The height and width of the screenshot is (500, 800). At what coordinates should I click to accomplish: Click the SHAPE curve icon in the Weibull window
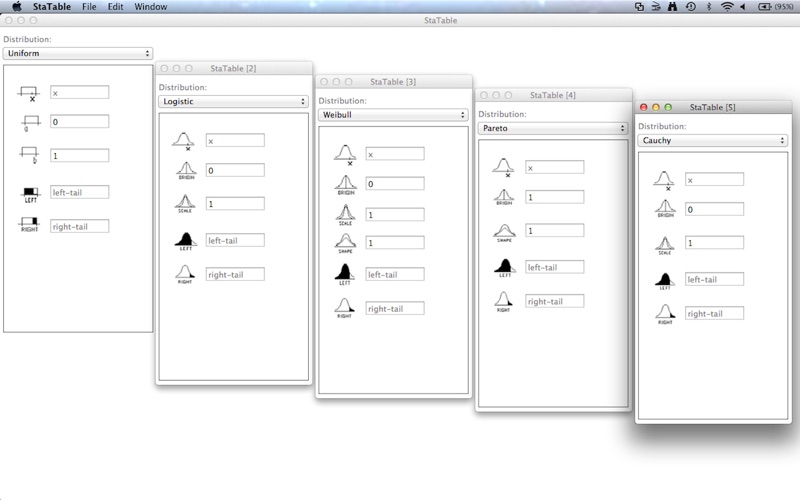[x=345, y=242]
